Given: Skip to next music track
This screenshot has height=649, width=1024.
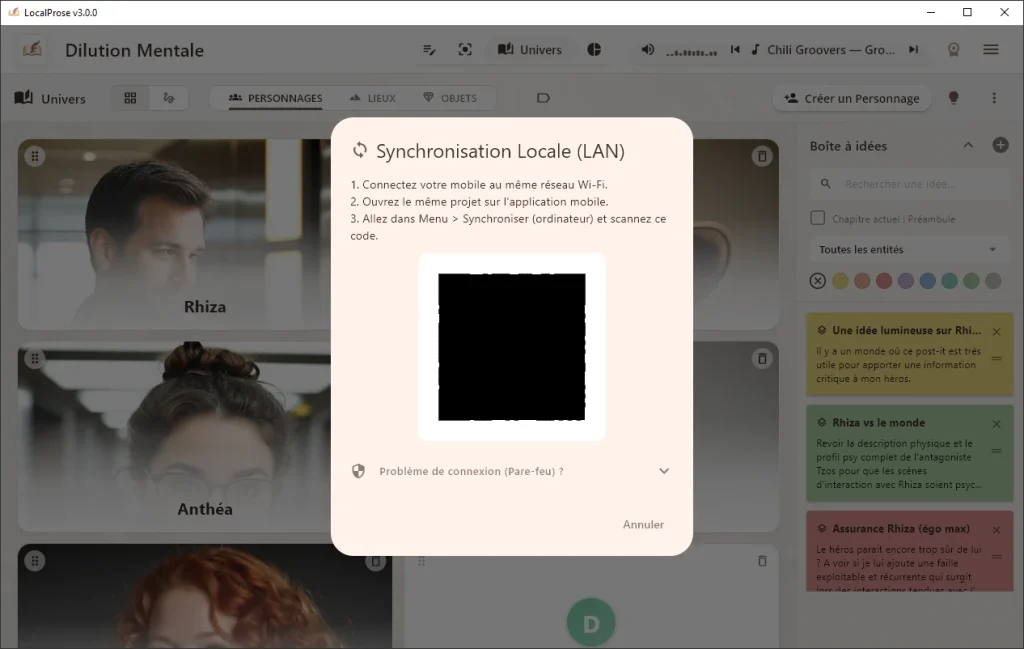Looking at the screenshot, I should coord(914,50).
